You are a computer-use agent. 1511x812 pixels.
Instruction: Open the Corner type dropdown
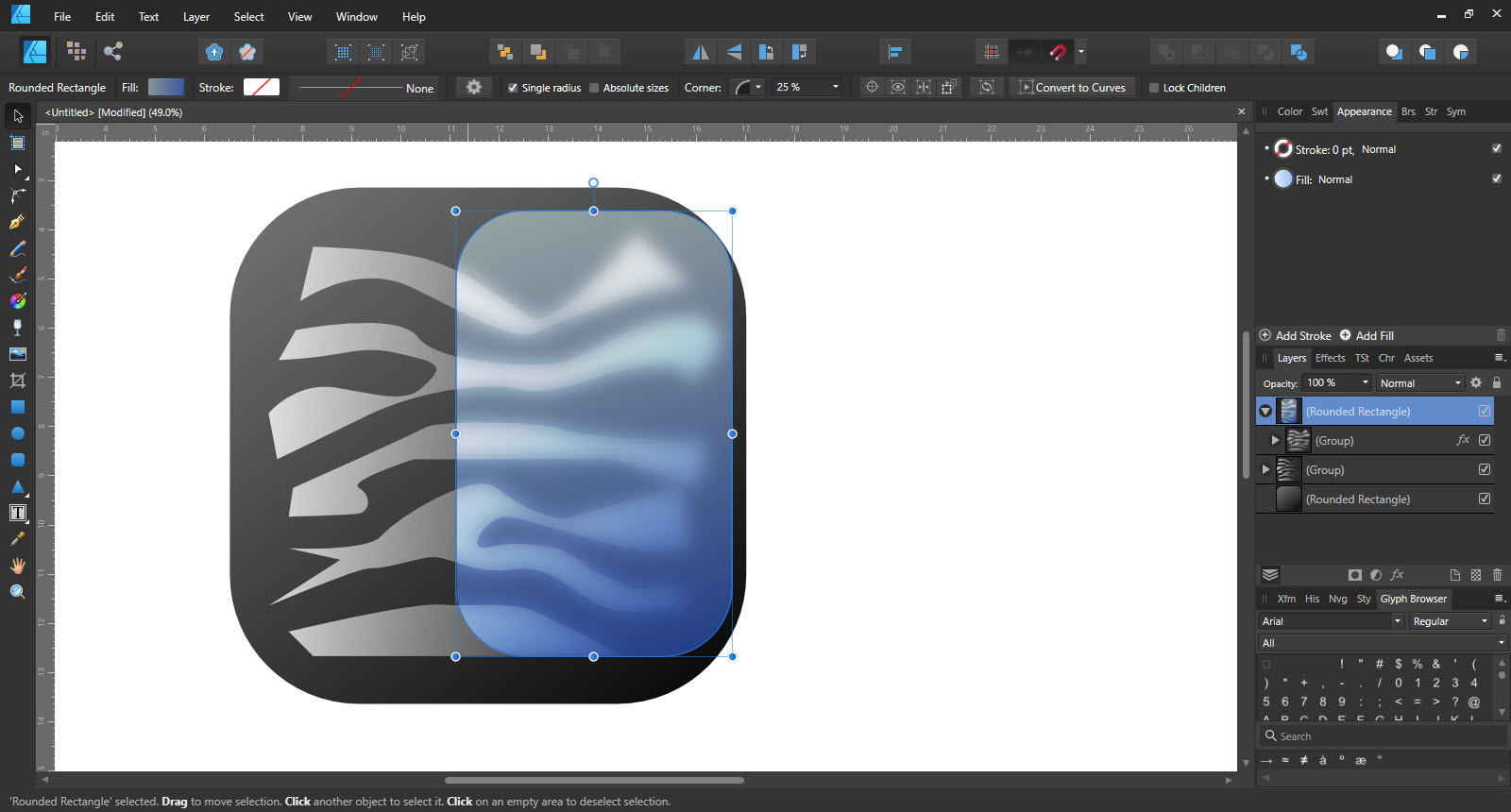tap(748, 87)
